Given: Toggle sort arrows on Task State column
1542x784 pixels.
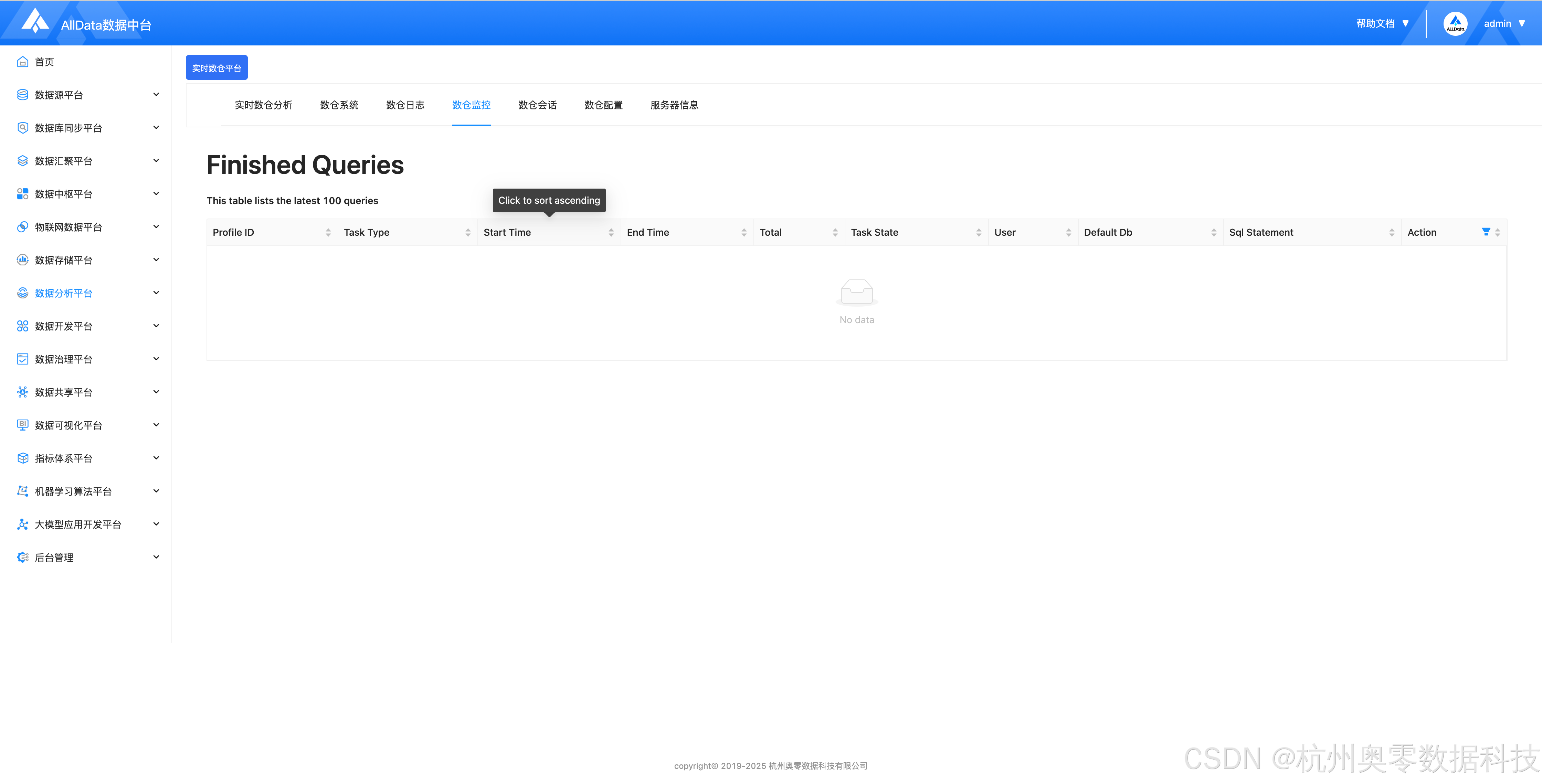Looking at the screenshot, I should coord(979,232).
